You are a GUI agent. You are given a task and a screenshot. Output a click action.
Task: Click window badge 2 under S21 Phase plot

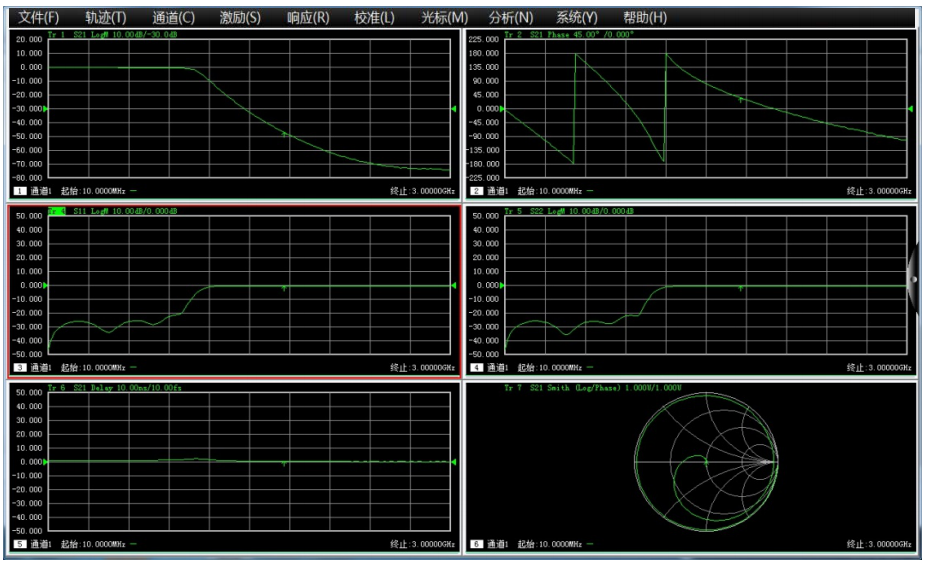(477, 191)
